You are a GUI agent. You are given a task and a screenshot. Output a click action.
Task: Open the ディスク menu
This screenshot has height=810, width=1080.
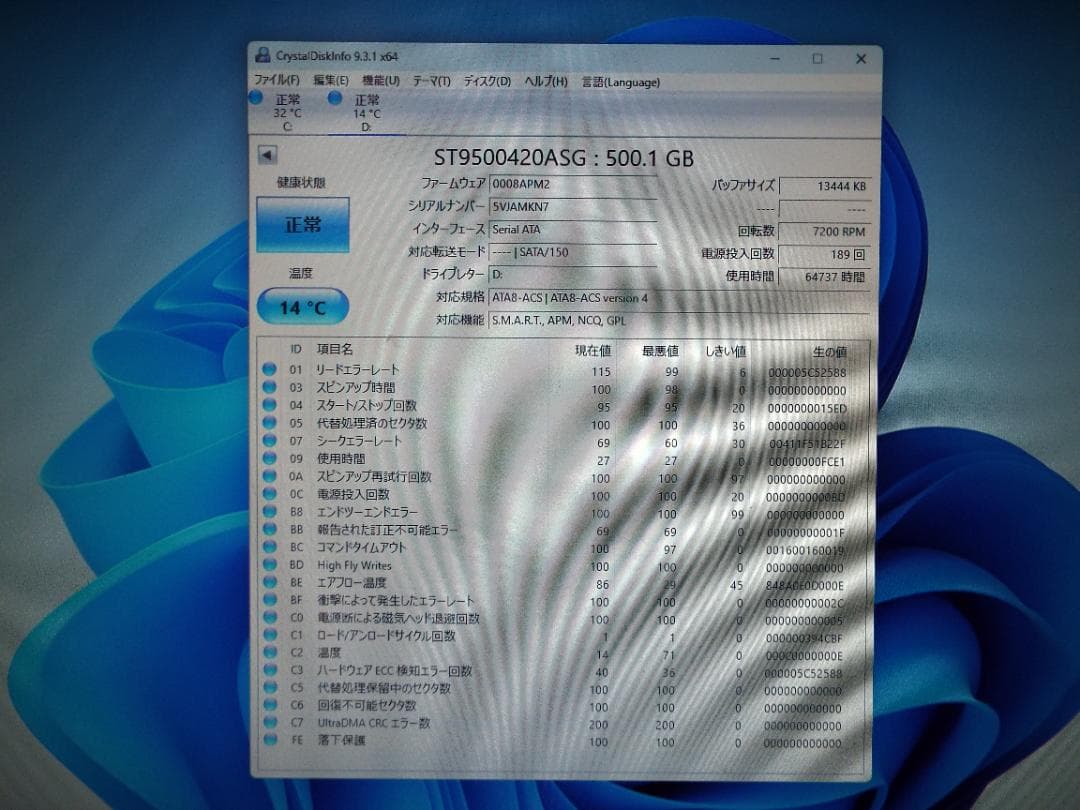click(487, 82)
